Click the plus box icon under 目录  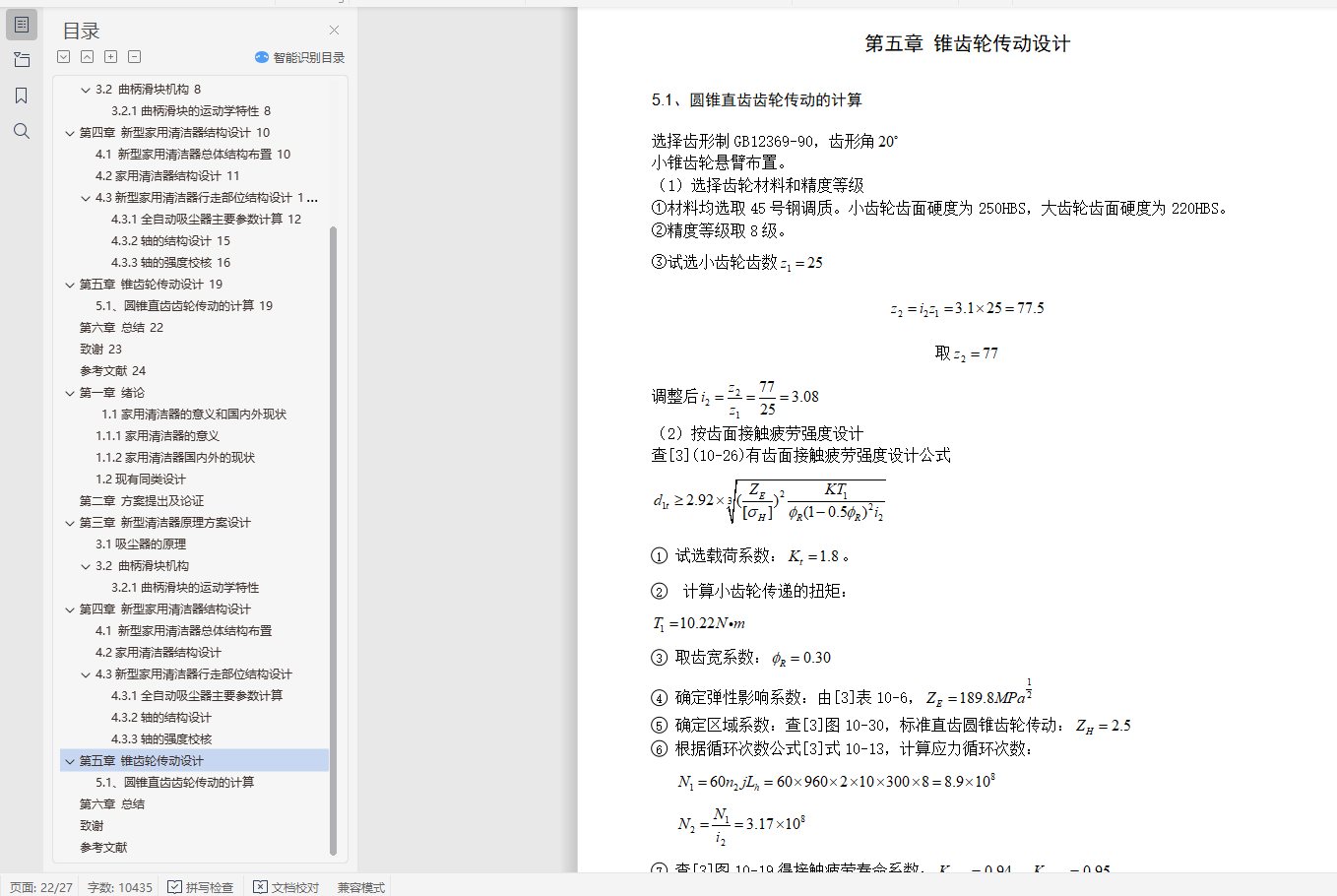pyautogui.click(x=111, y=57)
